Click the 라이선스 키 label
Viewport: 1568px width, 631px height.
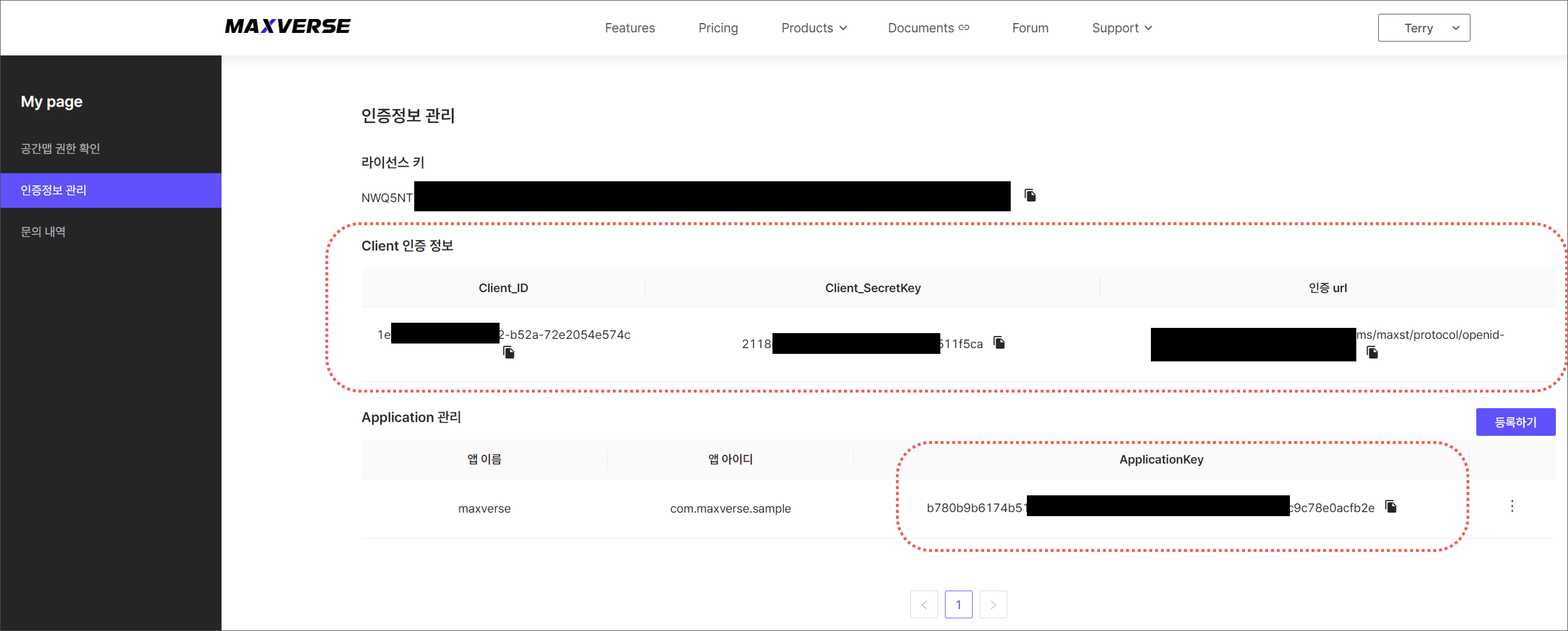click(x=393, y=163)
